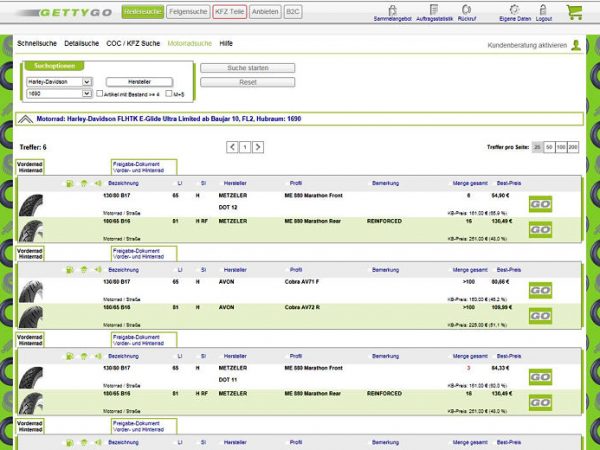Click page number 1 field

(x=245, y=147)
